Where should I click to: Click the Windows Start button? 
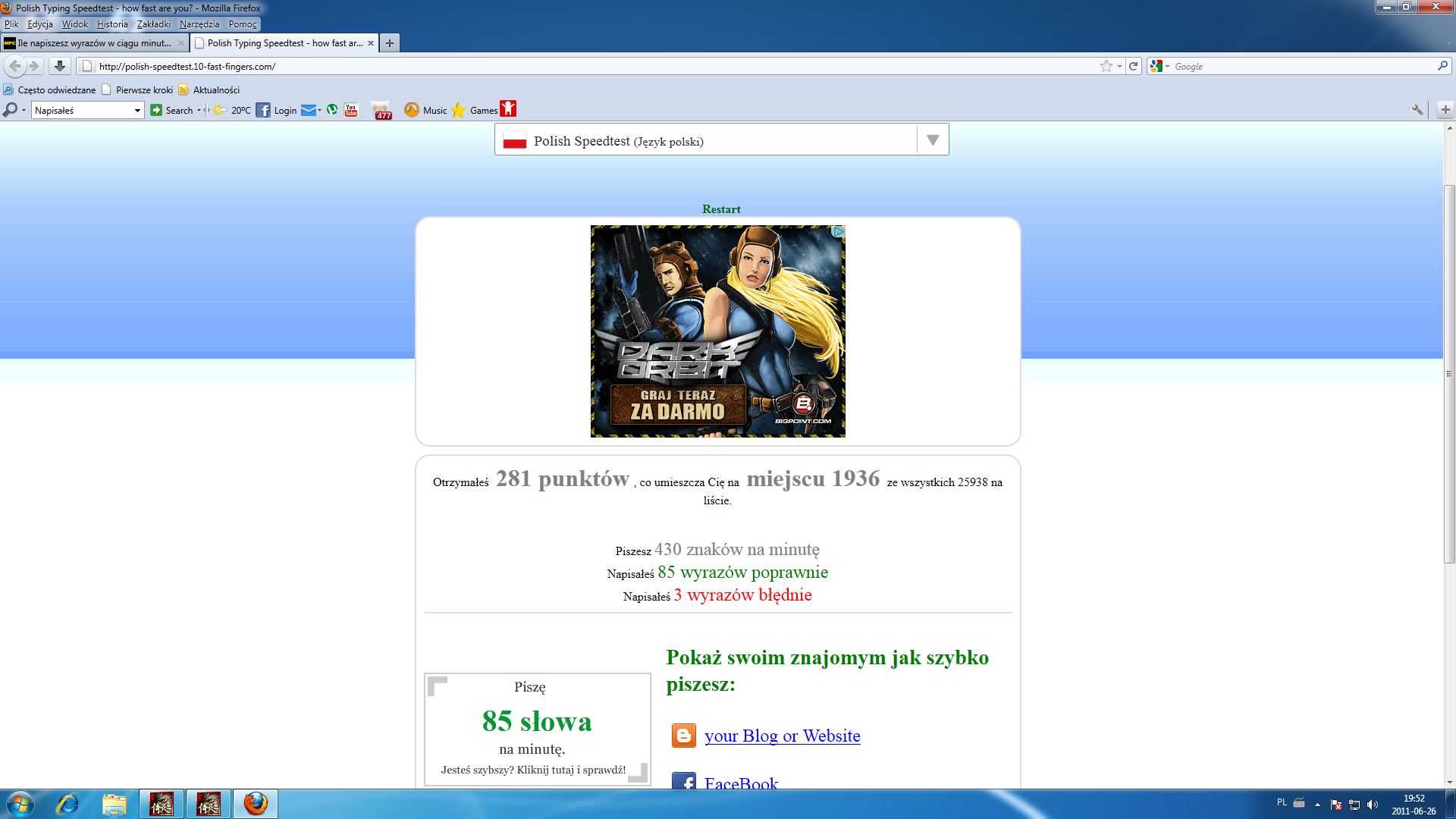pos(20,804)
